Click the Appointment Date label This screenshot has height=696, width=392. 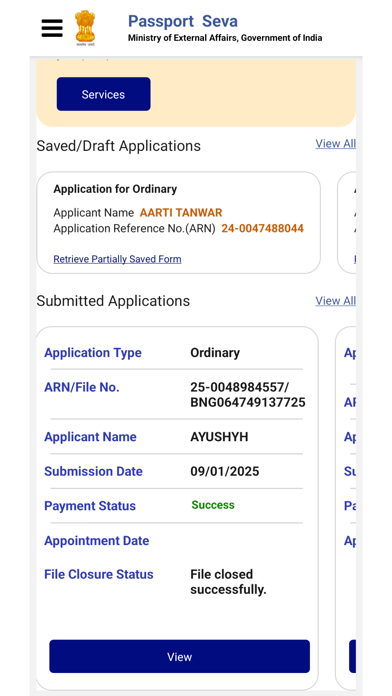pos(97,541)
